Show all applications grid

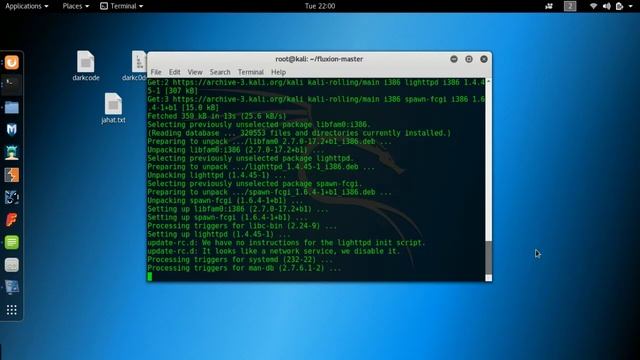coord(12,310)
